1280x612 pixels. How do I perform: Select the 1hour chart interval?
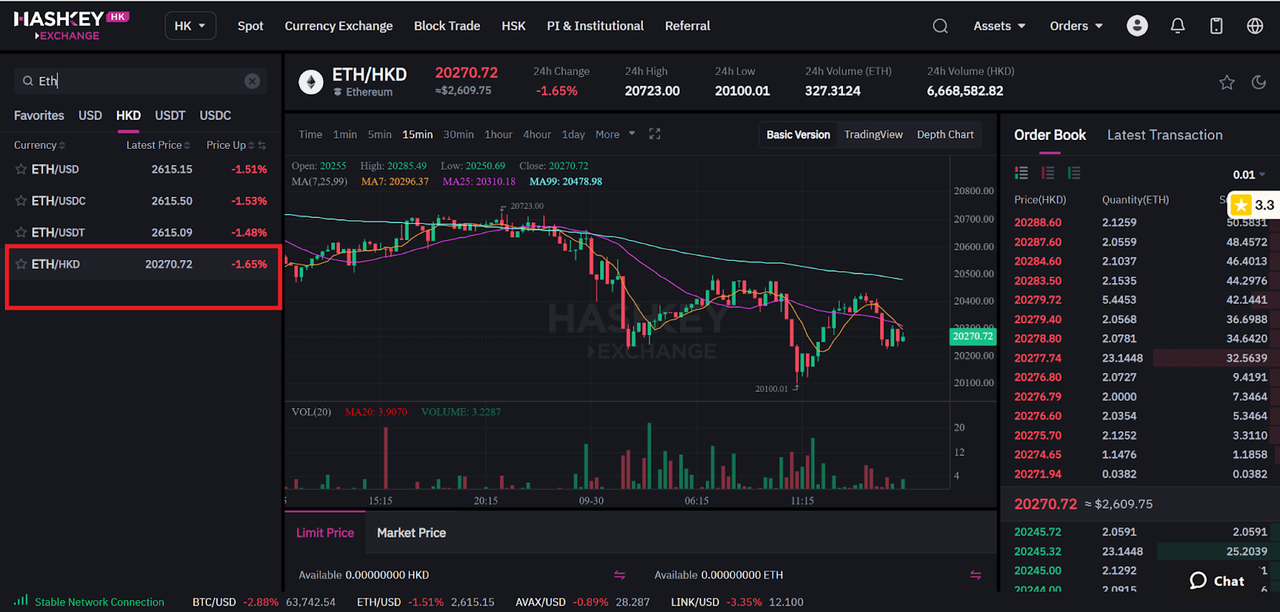click(498, 134)
